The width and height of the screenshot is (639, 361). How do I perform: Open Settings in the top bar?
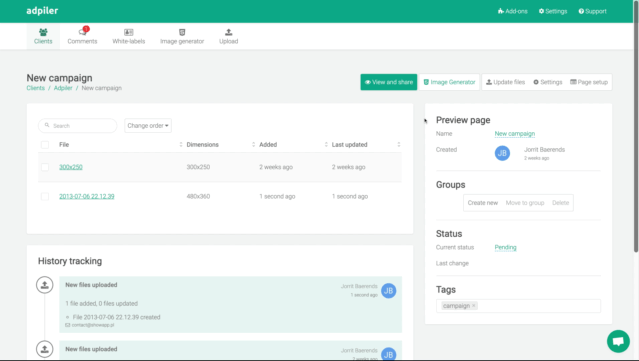[x=553, y=11]
